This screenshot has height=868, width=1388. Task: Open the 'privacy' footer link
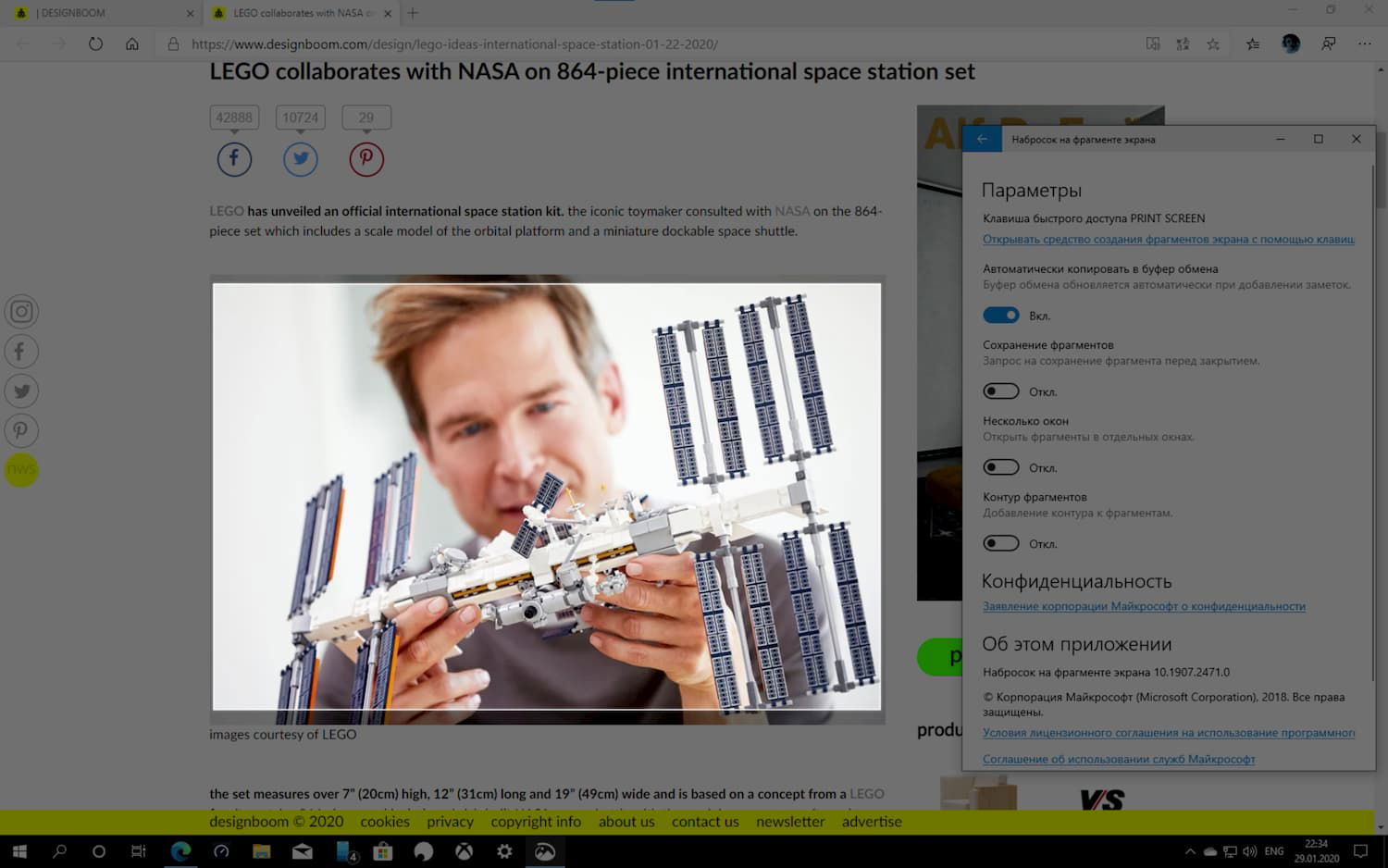450,822
